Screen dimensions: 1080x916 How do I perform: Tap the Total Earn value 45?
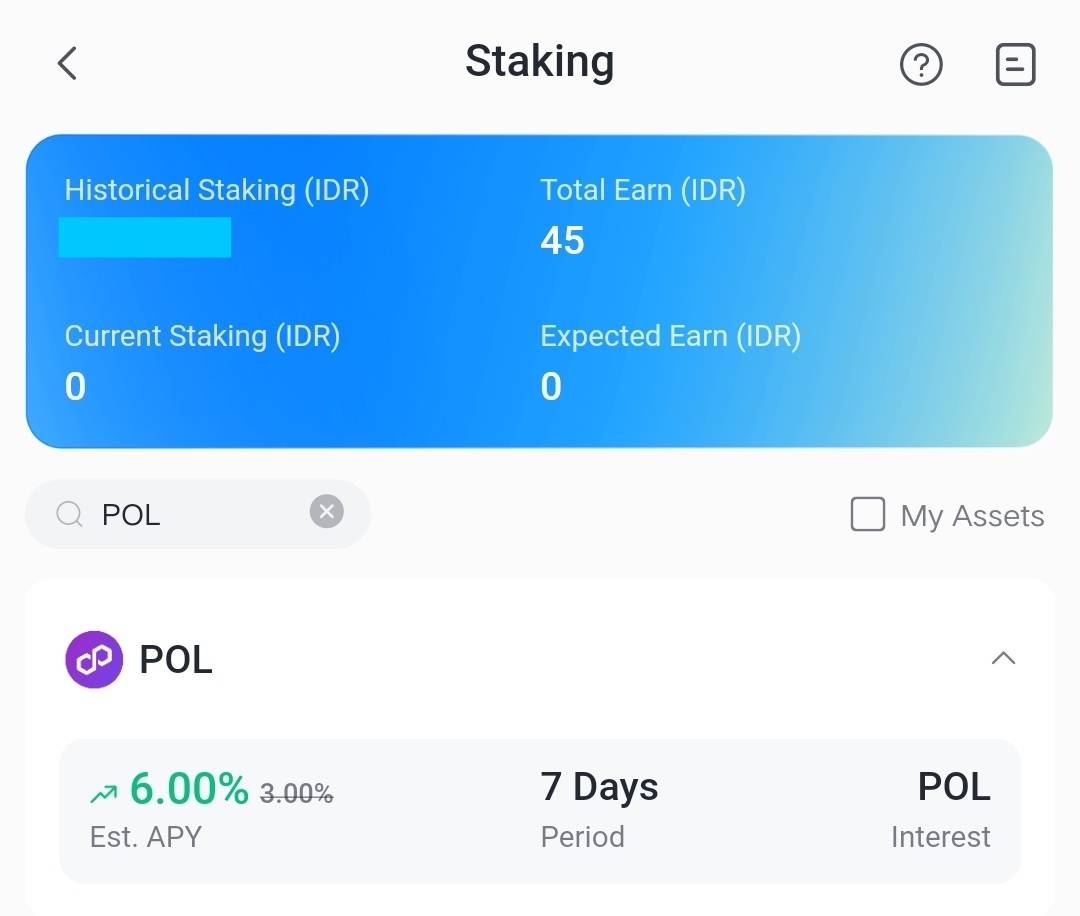tap(562, 241)
